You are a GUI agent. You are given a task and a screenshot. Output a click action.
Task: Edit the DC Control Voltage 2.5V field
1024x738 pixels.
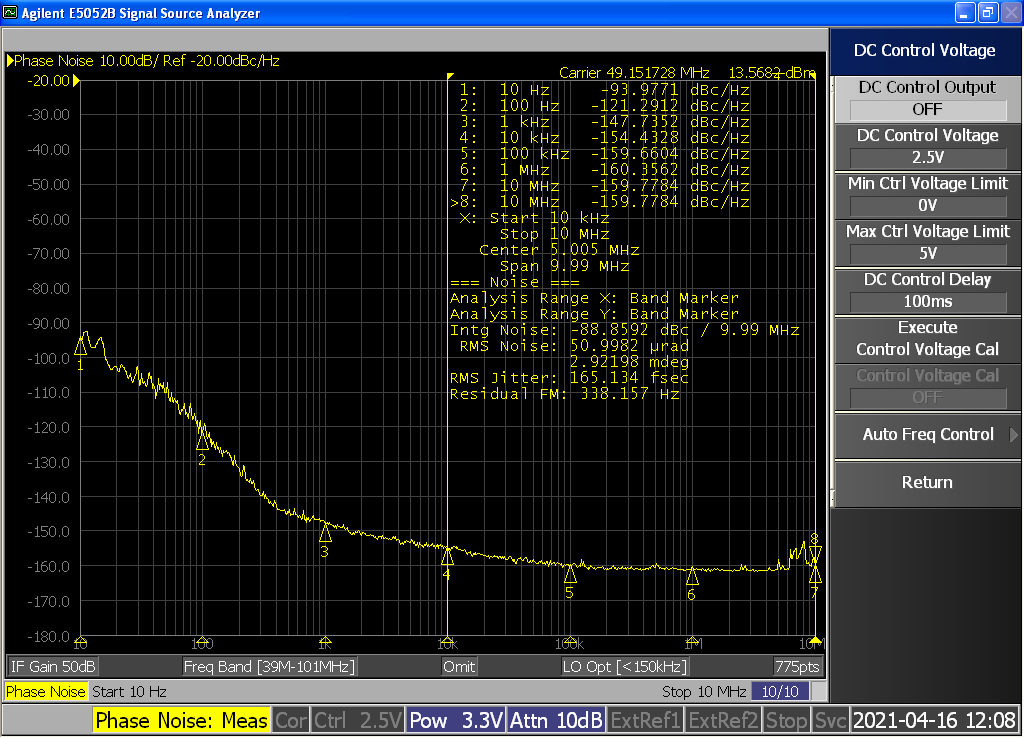(x=926, y=157)
